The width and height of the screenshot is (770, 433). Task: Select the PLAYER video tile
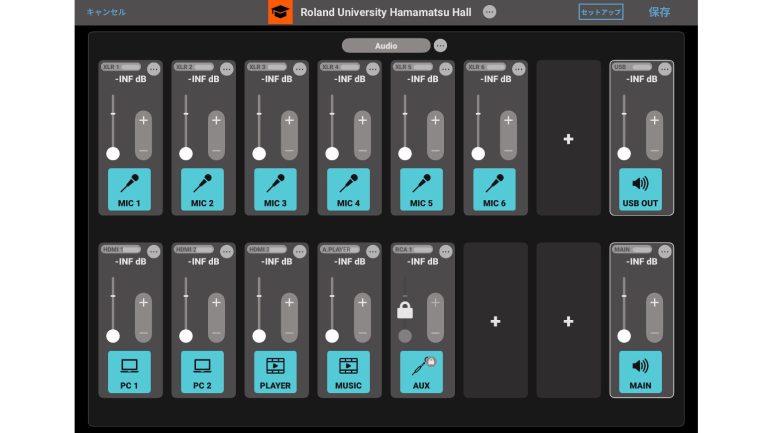tap(275, 372)
